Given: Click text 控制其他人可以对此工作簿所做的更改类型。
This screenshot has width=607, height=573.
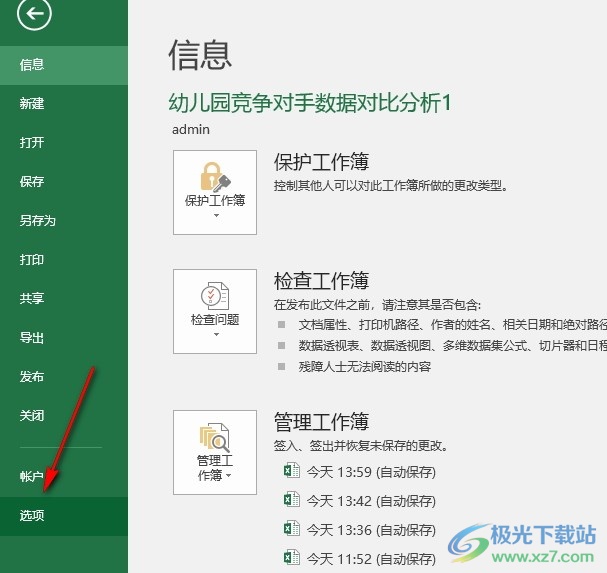Looking at the screenshot, I should point(391,186).
